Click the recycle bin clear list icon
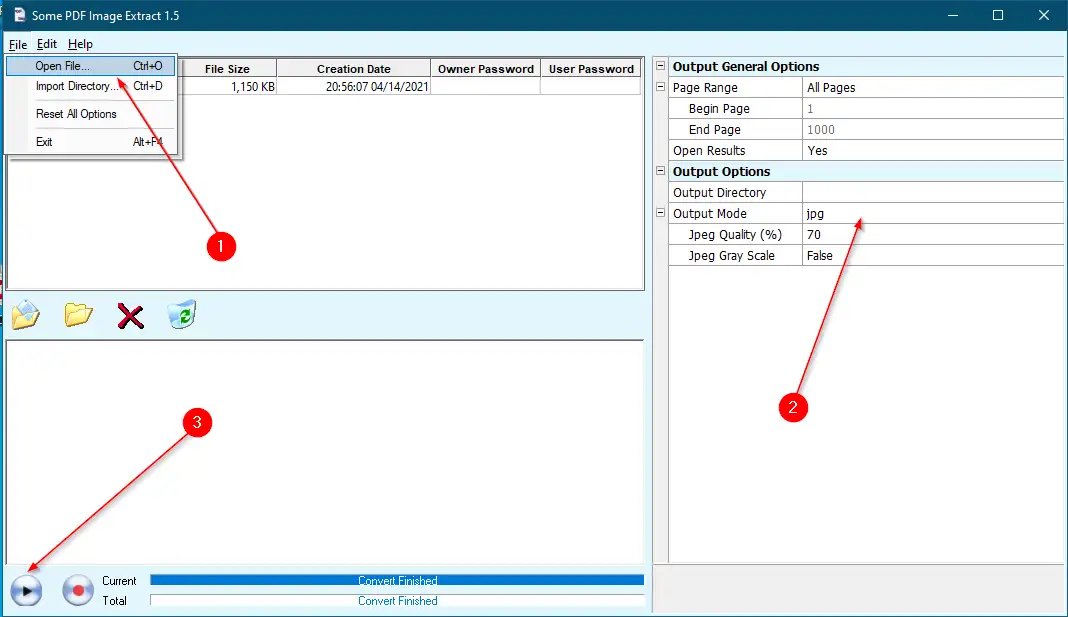This screenshot has width=1068, height=617. [x=182, y=315]
